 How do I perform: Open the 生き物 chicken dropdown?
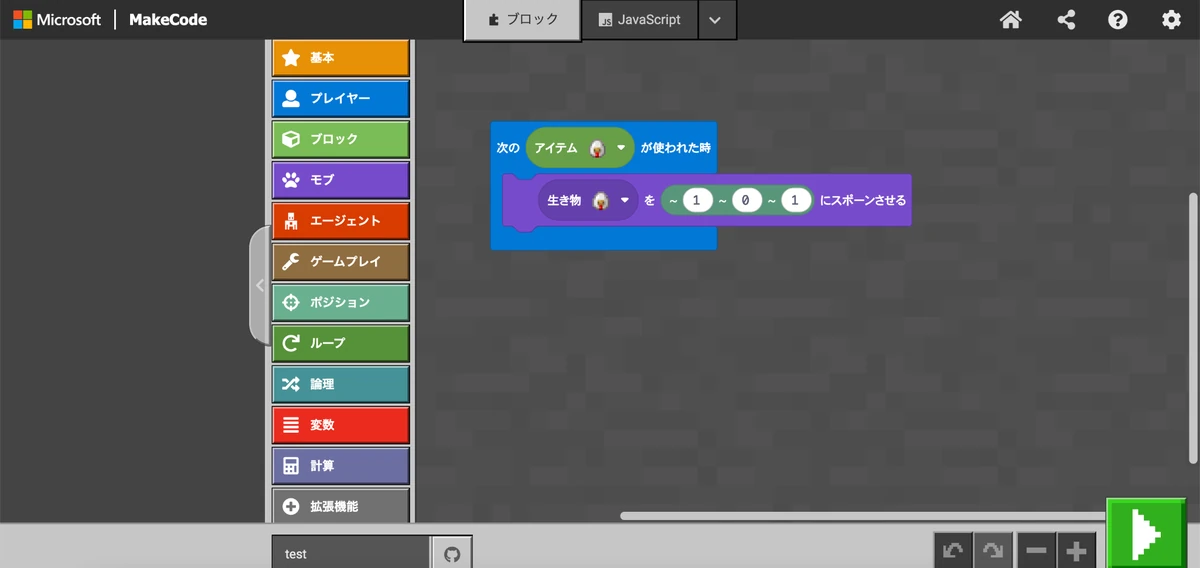point(588,200)
